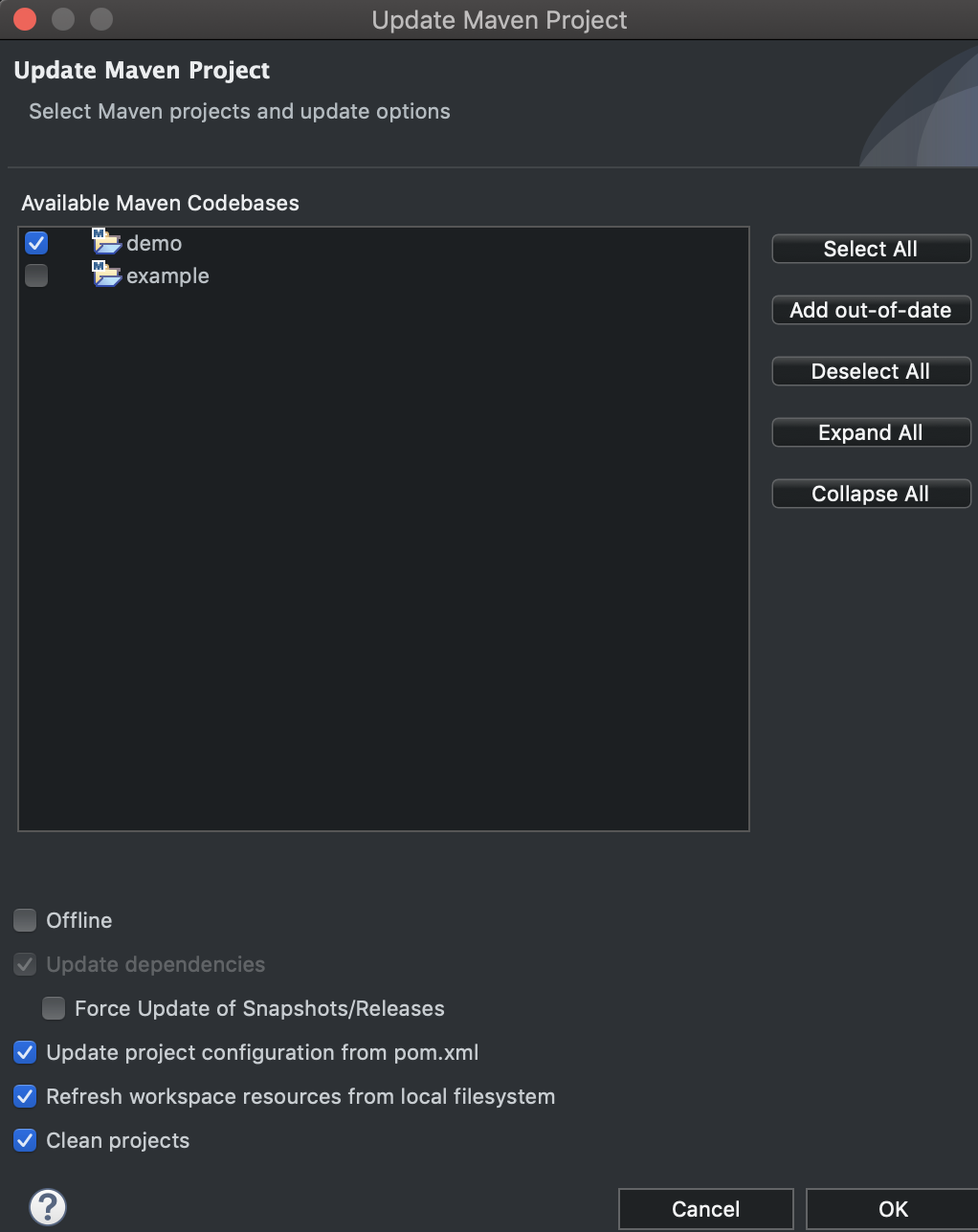Uncheck the demo project checkbox

36,243
